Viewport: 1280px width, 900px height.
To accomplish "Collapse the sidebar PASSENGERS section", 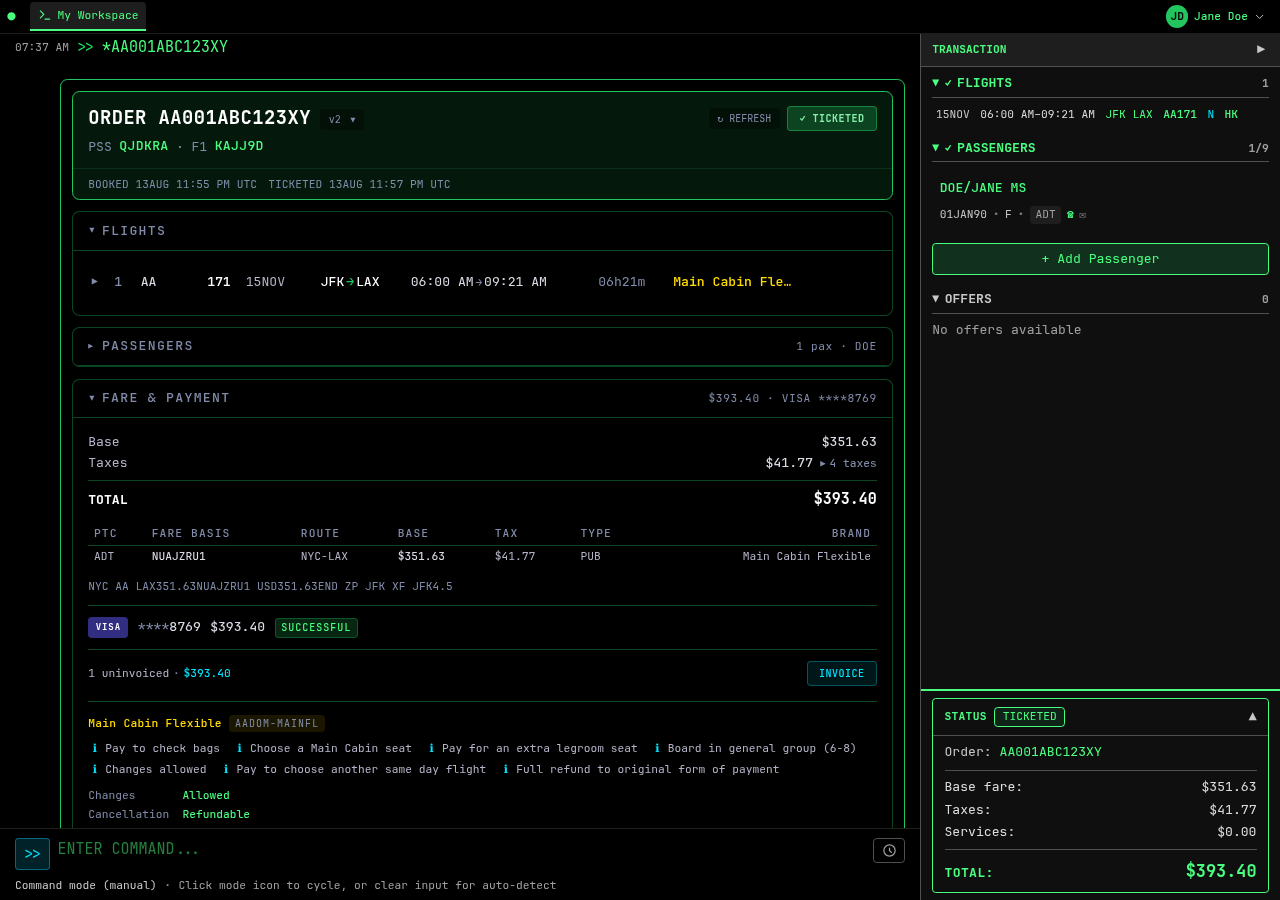I will 936,148.
